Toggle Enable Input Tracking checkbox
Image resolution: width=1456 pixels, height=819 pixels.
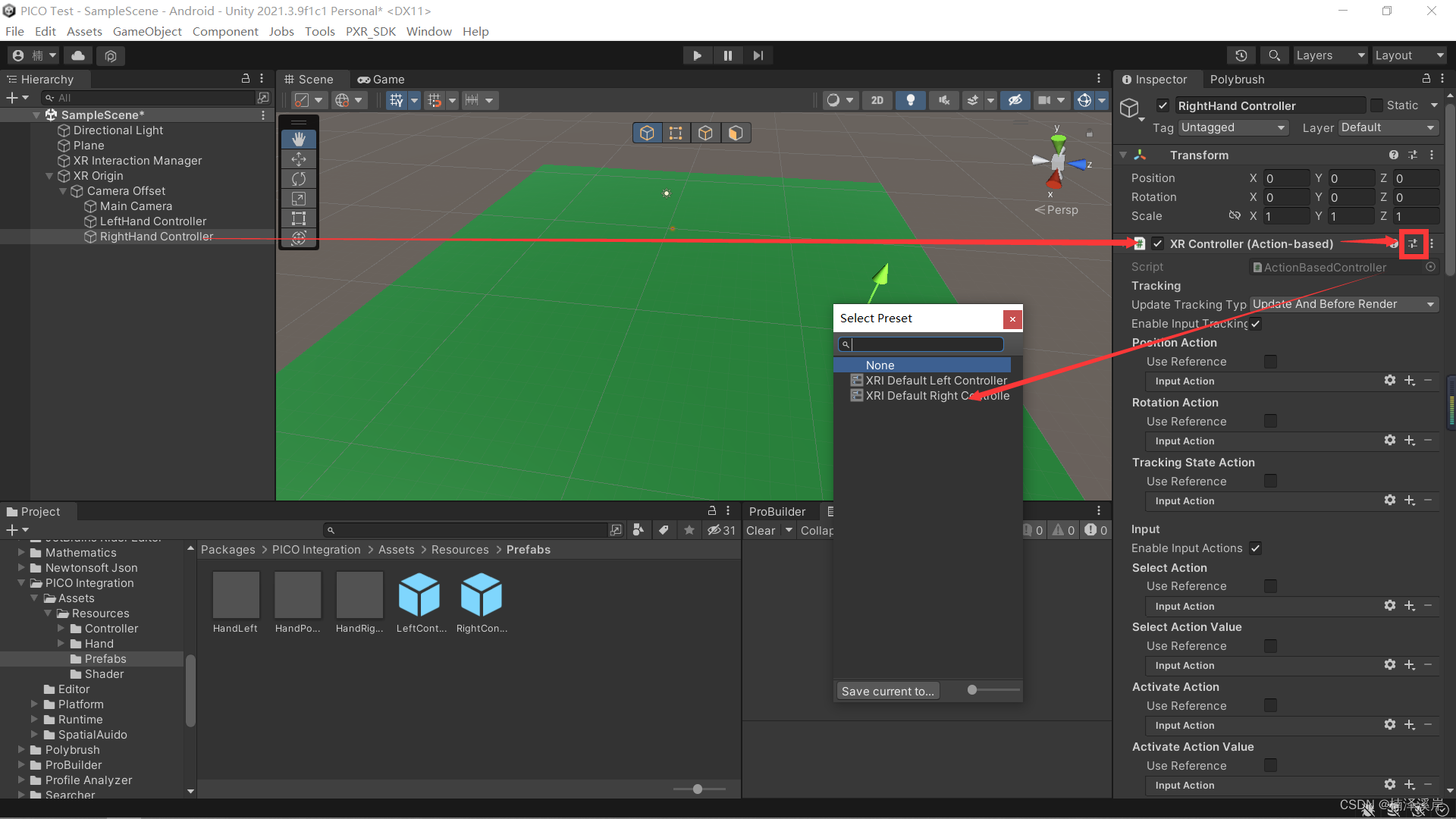(x=1256, y=324)
